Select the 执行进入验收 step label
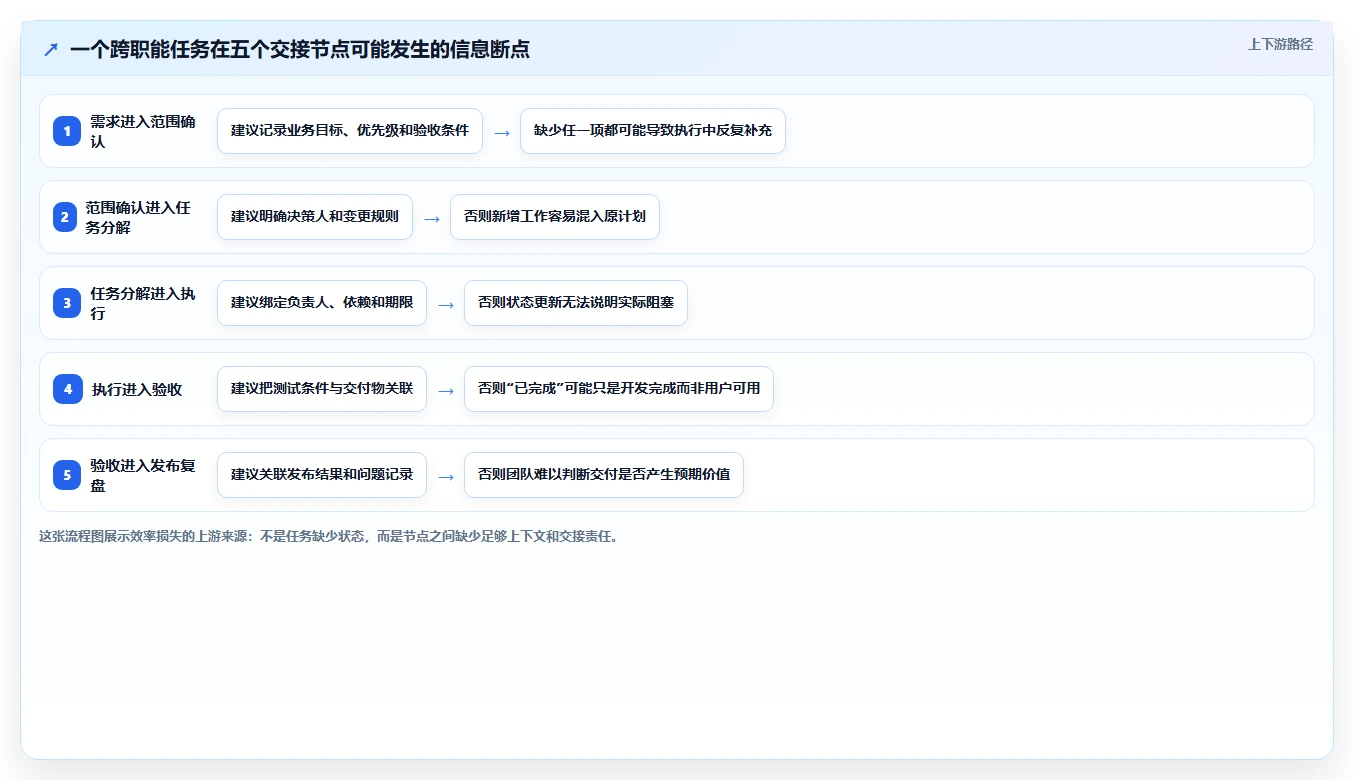This screenshot has height=780, width=1354. (137, 389)
